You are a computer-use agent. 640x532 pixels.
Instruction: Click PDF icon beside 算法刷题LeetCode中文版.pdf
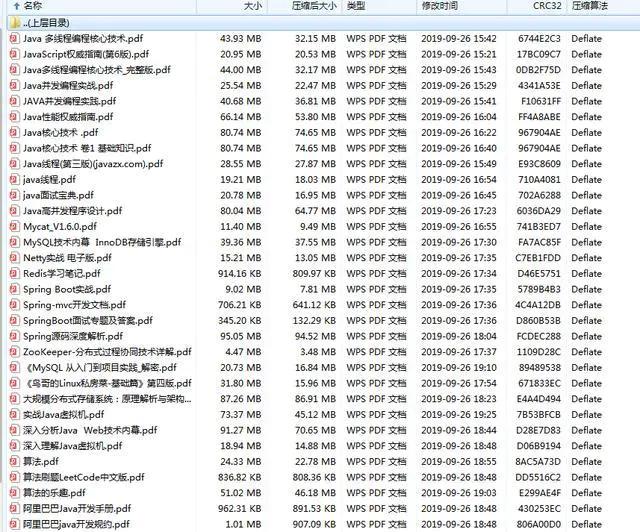tap(14, 477)
